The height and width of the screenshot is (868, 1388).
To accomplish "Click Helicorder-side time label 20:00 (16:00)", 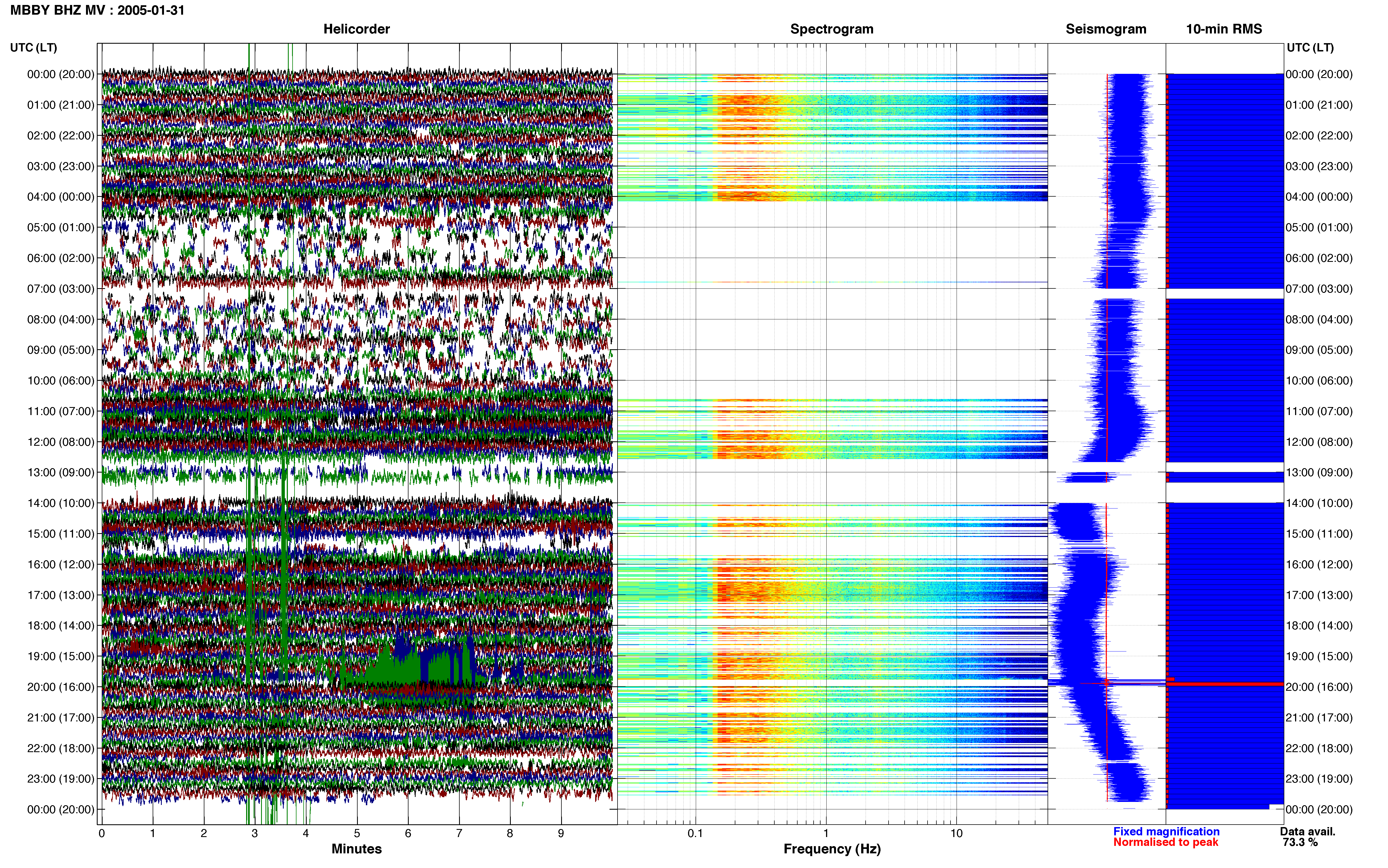I will [61, 687].
